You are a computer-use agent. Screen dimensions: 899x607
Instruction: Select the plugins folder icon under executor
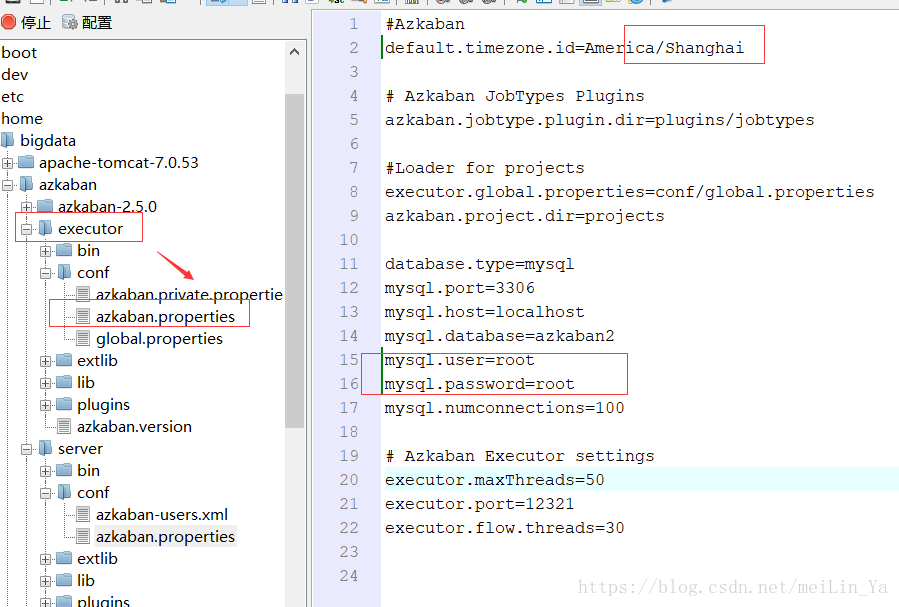click(x=64, y=404)
